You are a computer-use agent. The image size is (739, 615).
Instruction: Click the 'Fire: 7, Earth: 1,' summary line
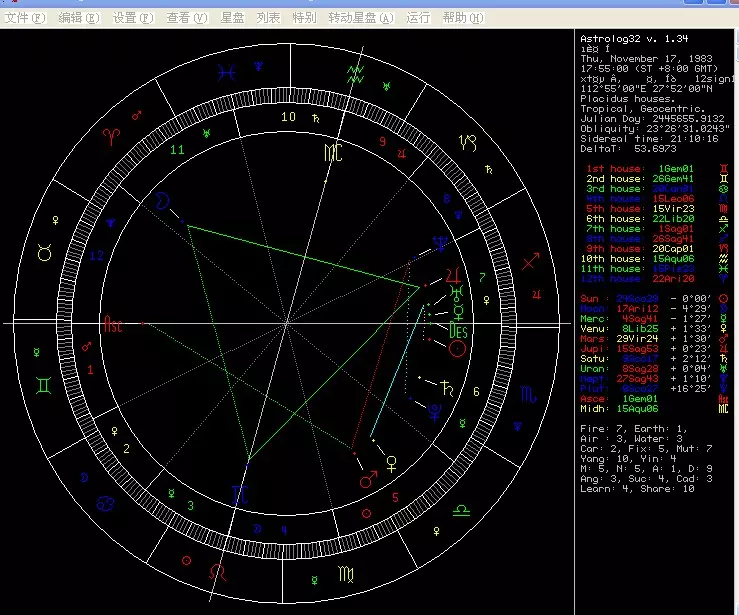click(x=633, y=429)
